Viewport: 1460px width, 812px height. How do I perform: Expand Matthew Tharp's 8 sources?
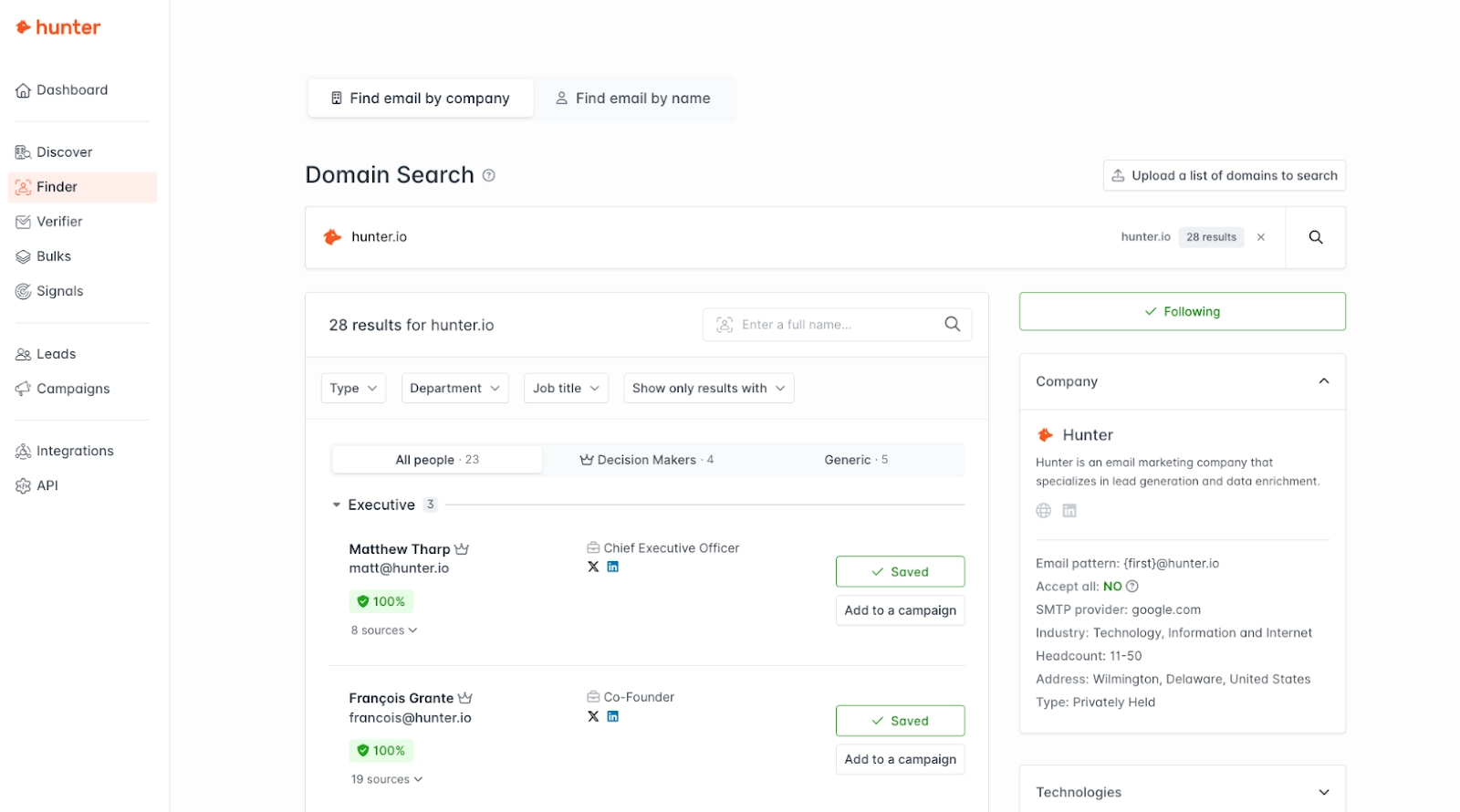tap(384, 630)
